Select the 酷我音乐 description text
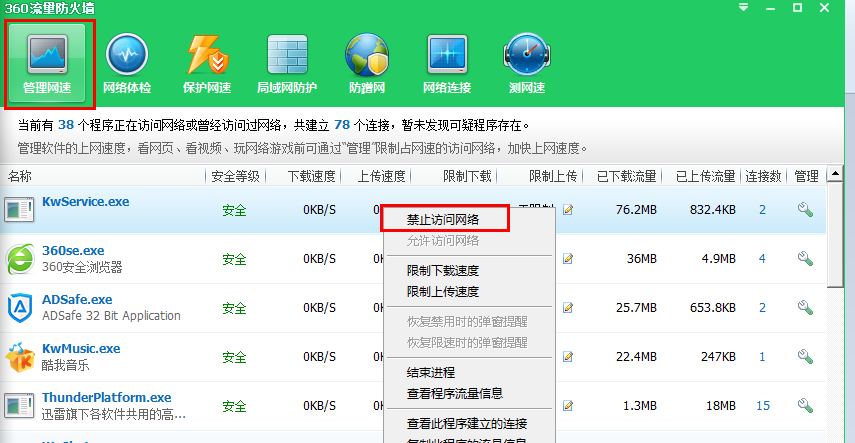 [65, 365]
